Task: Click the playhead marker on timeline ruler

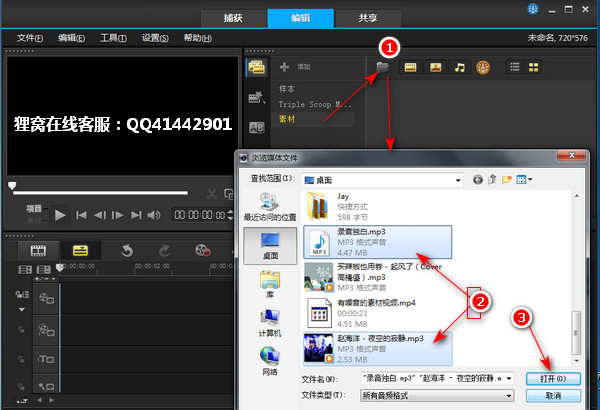Action: (60, 267)
